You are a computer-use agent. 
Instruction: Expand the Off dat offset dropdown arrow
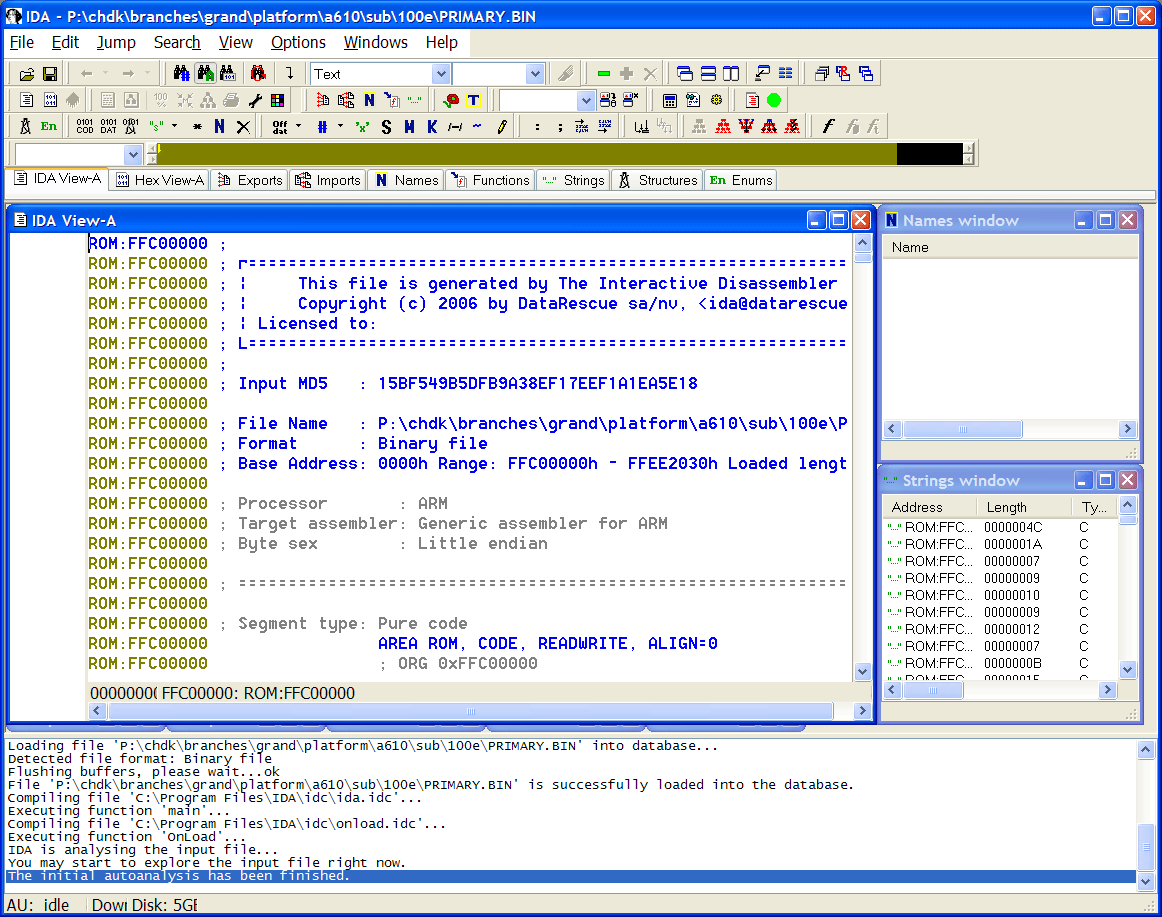tap(299, 126)
